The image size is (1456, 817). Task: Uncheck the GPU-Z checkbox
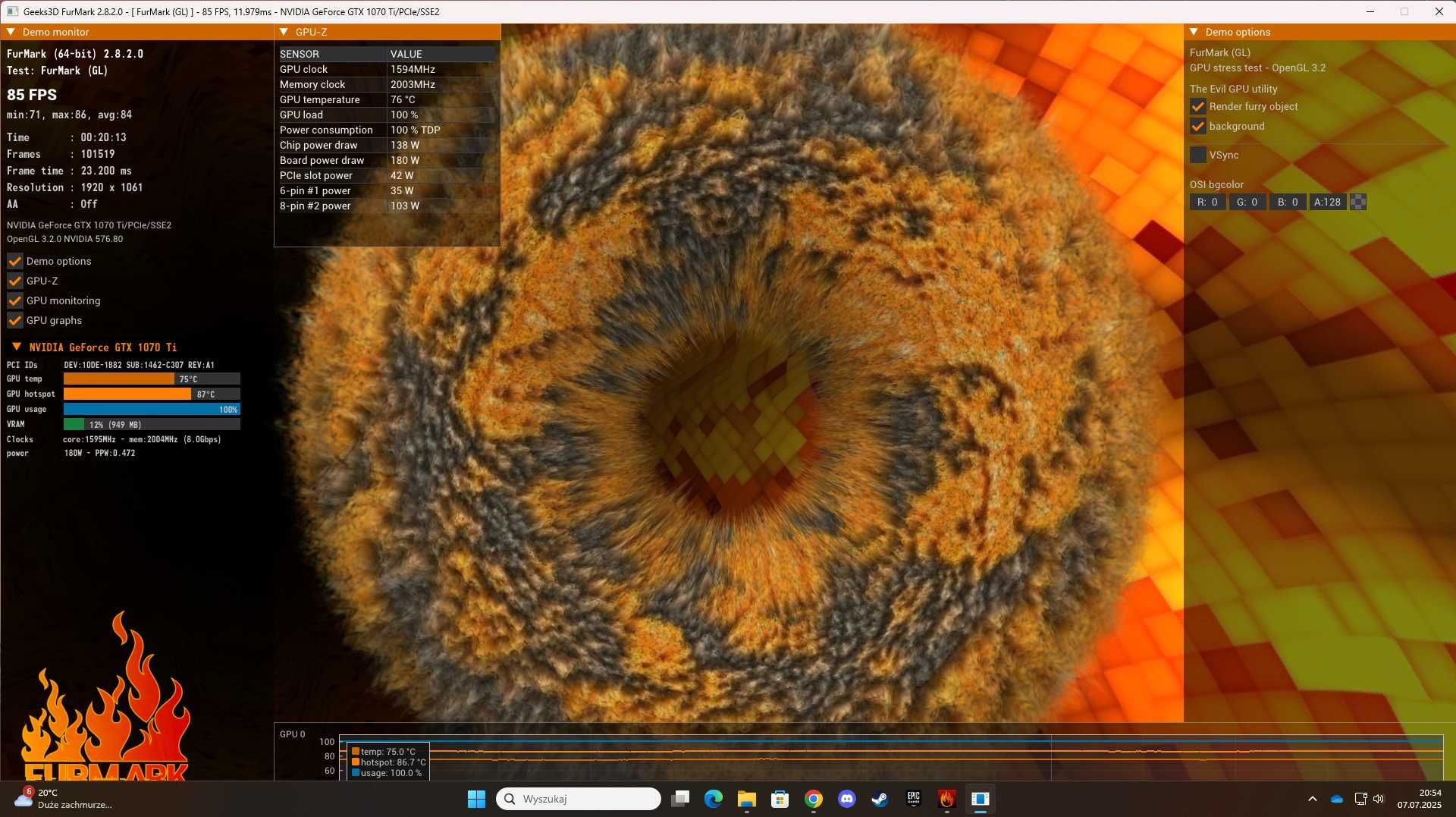coord(14,281)
